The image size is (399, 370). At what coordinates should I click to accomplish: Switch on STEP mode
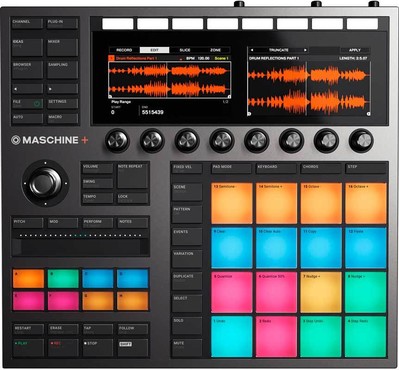(x=366, y=169)
